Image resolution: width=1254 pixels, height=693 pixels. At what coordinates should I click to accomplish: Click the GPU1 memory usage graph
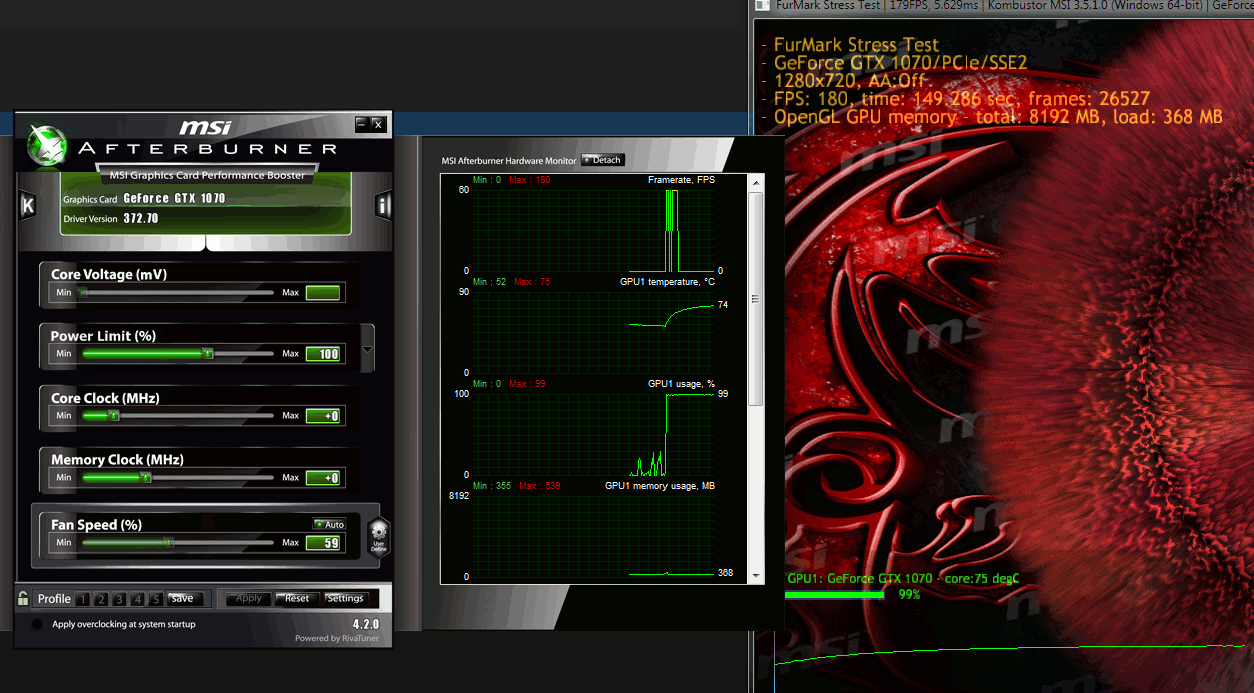coord(594,536)
